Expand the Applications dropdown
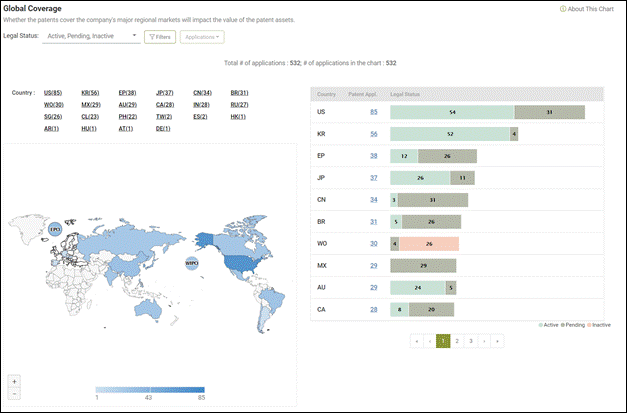 (x=202, y=37)
